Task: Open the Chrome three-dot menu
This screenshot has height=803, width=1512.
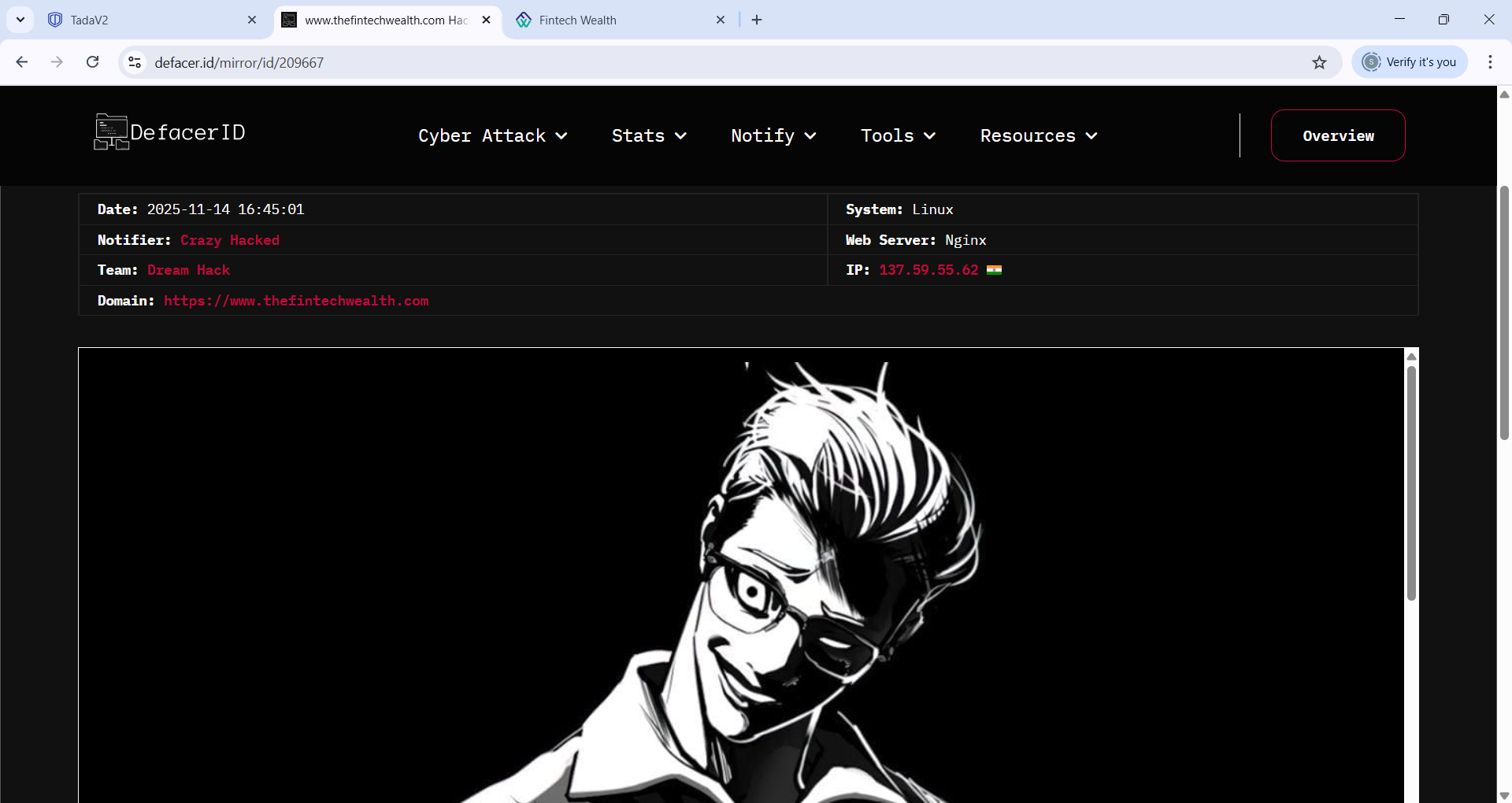Action: 1489,62
